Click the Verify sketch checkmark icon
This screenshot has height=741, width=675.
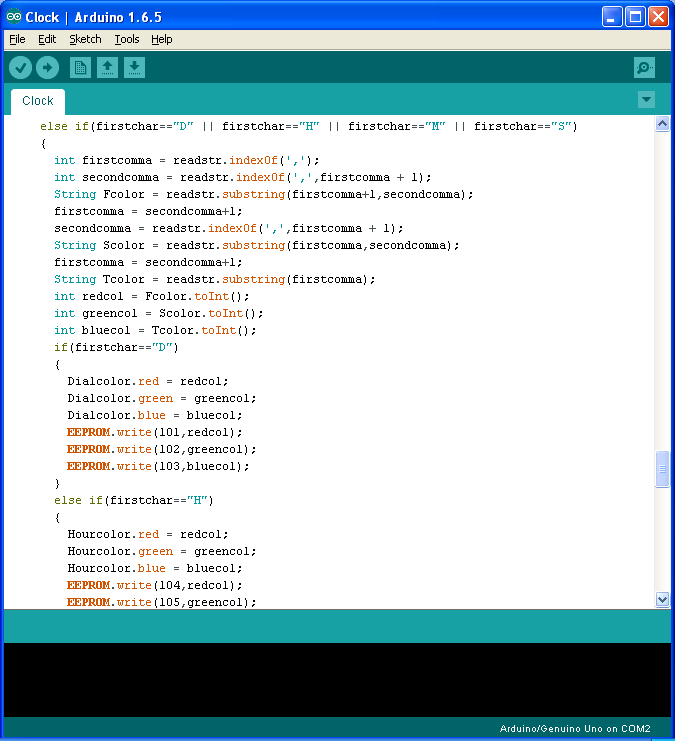coord(21,67)
